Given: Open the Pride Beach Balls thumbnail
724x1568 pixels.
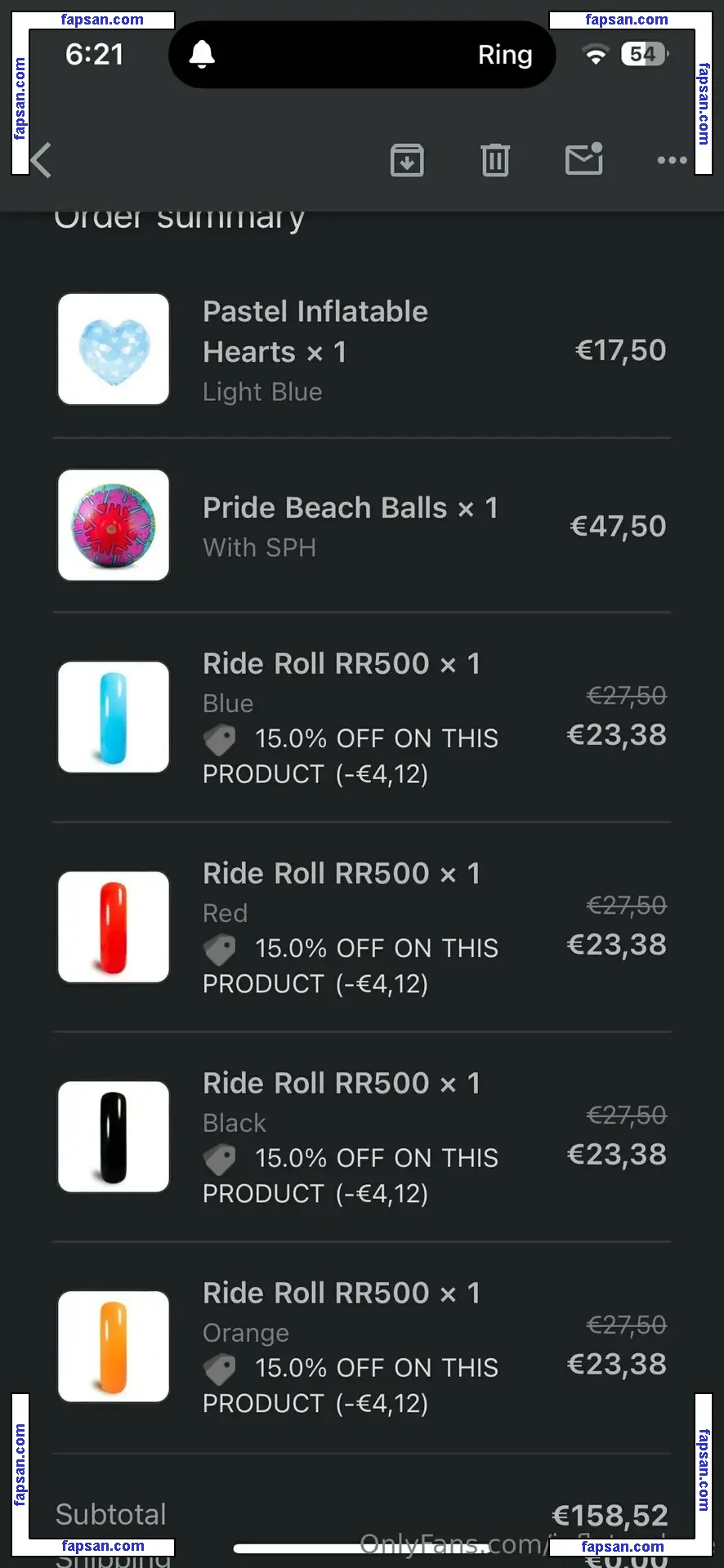Looking at the screenshot, I should pyautogui.click(x=114, y=525).
